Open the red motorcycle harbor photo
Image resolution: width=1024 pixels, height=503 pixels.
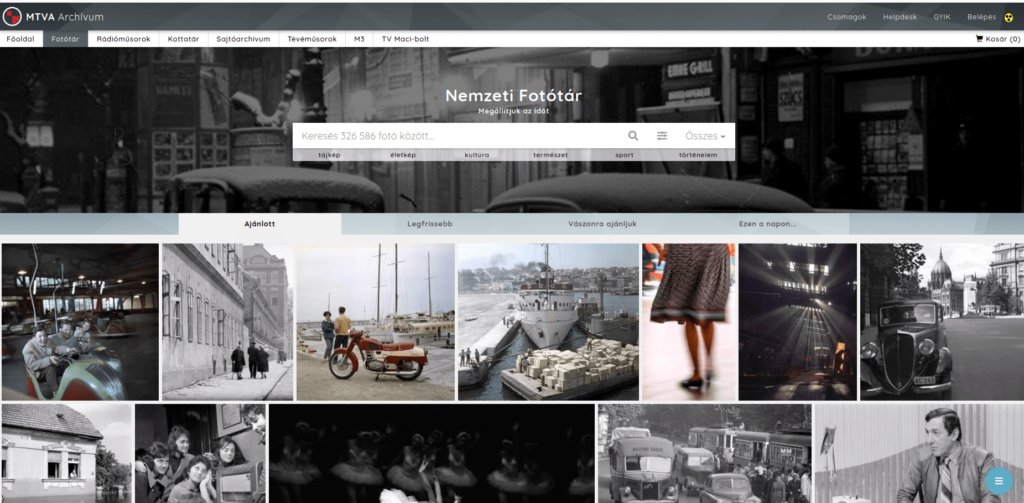pyautogui.click(x=375, y=322)
